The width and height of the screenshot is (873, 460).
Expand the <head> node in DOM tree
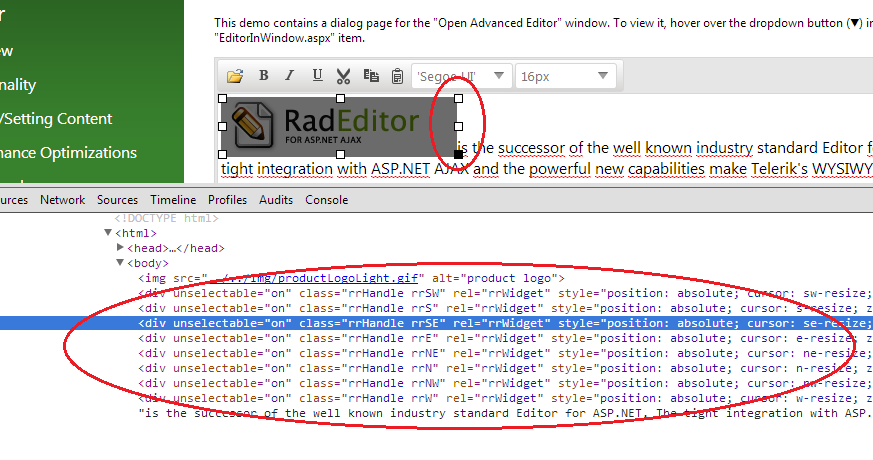point(120,247)
